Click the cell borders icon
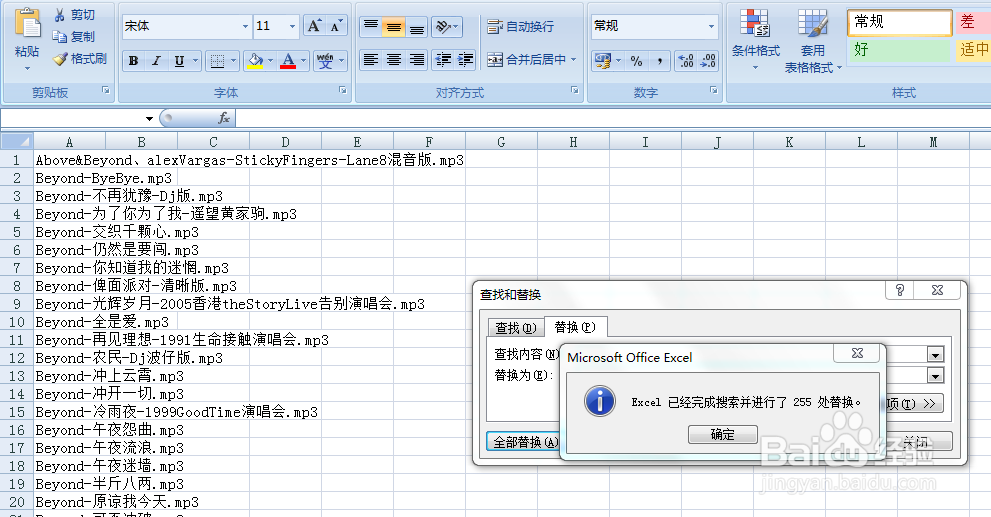This screenshot has height=517, width=991. tap(217, 61)
